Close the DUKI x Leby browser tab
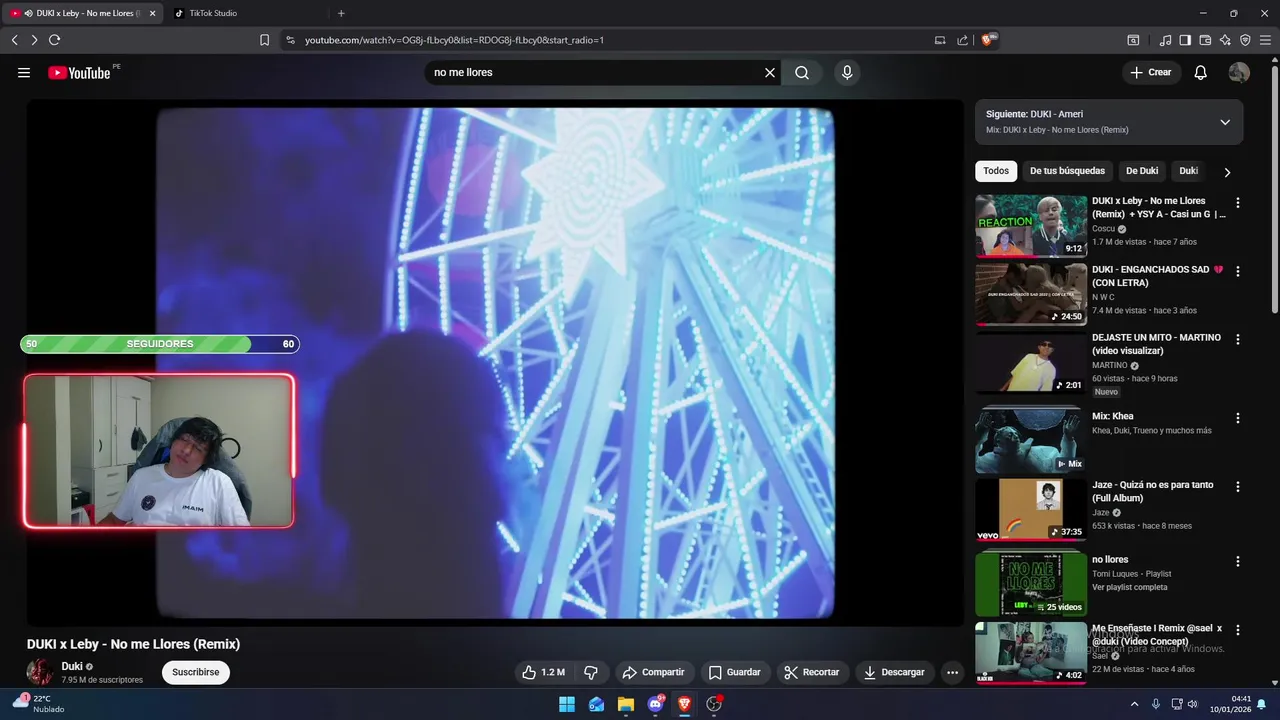The image size is (1280, 720). (x=152, y=13)
